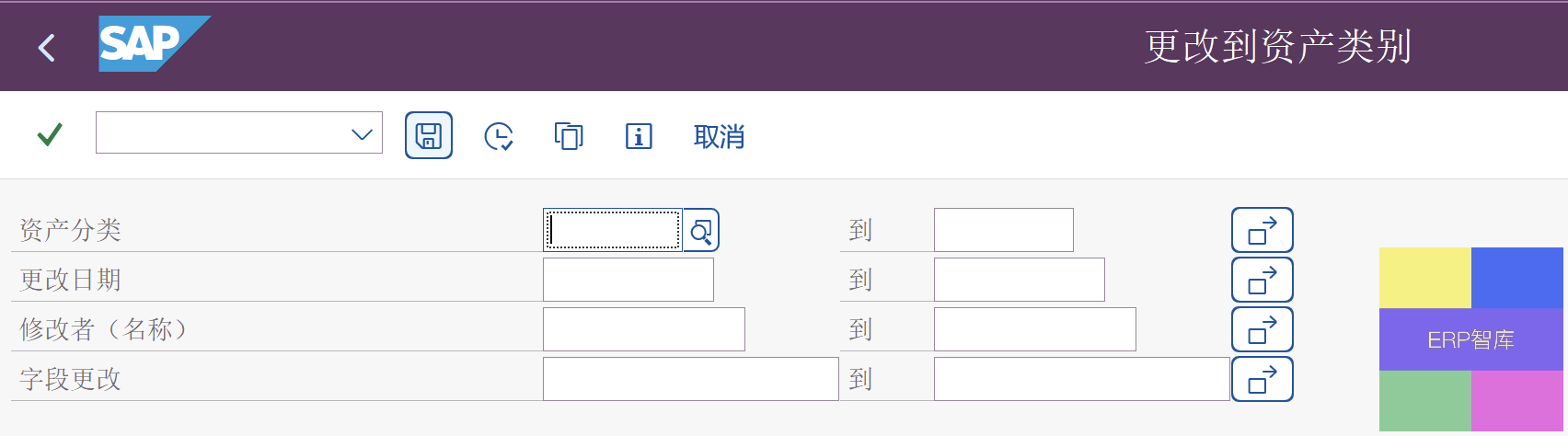Screen dimensions: 1568x436
Task: Confirm with the green checkmark icon
Action: 50,135
